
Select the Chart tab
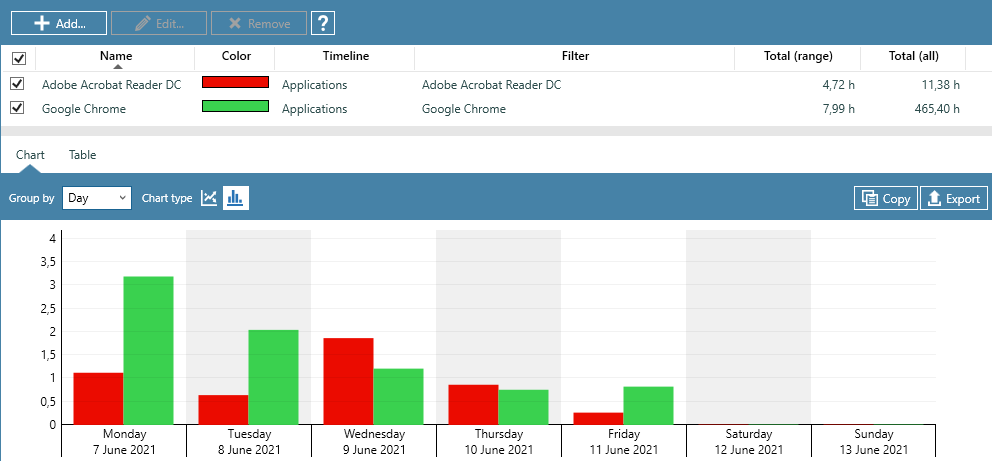[30, 155]
